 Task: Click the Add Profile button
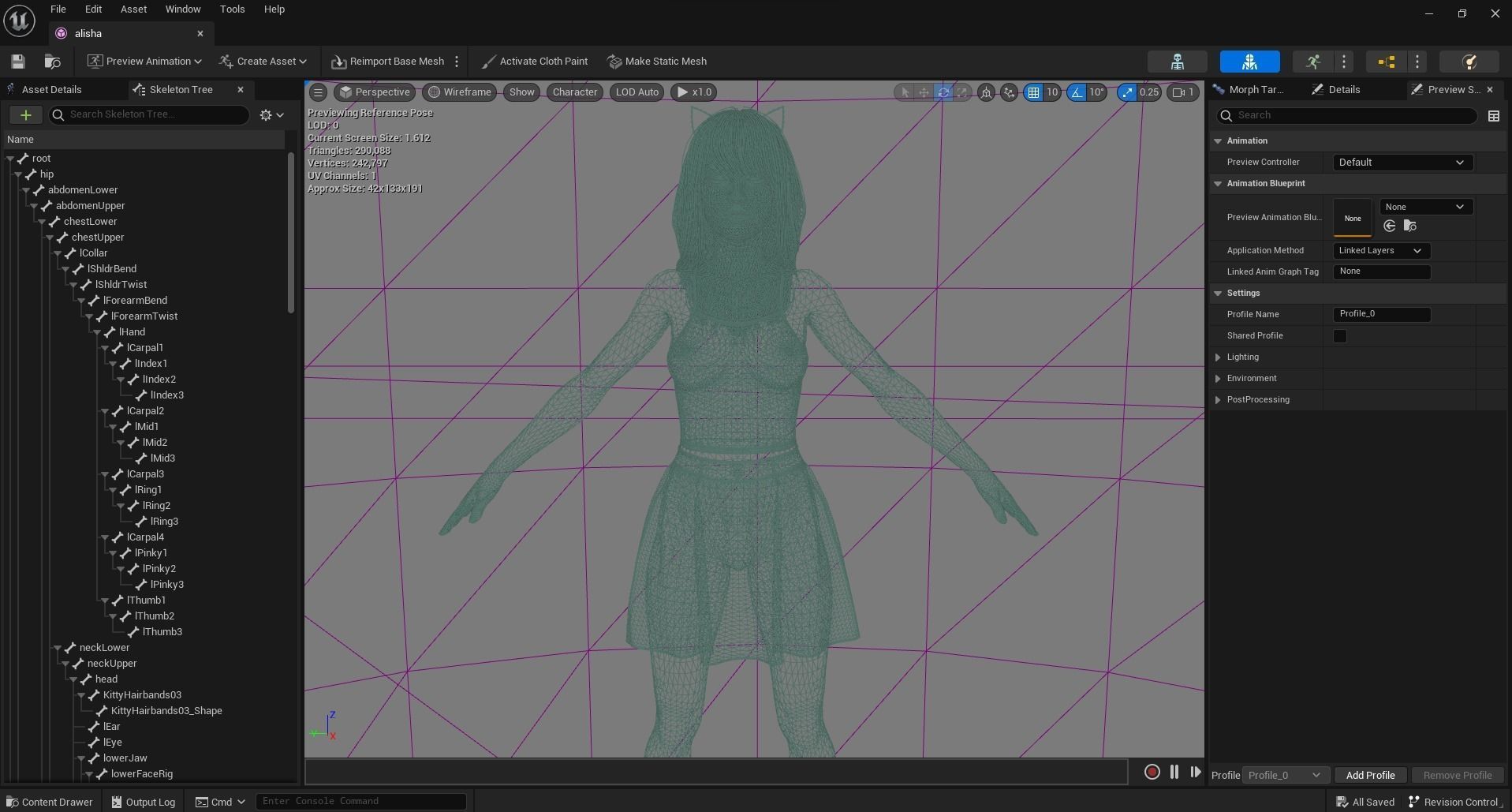pos(1370,776)
